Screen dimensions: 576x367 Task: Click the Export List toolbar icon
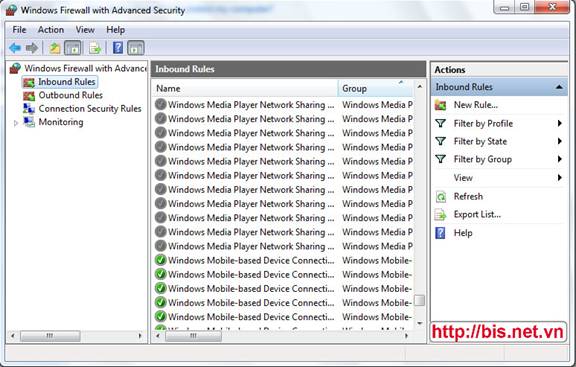(95, 48)
